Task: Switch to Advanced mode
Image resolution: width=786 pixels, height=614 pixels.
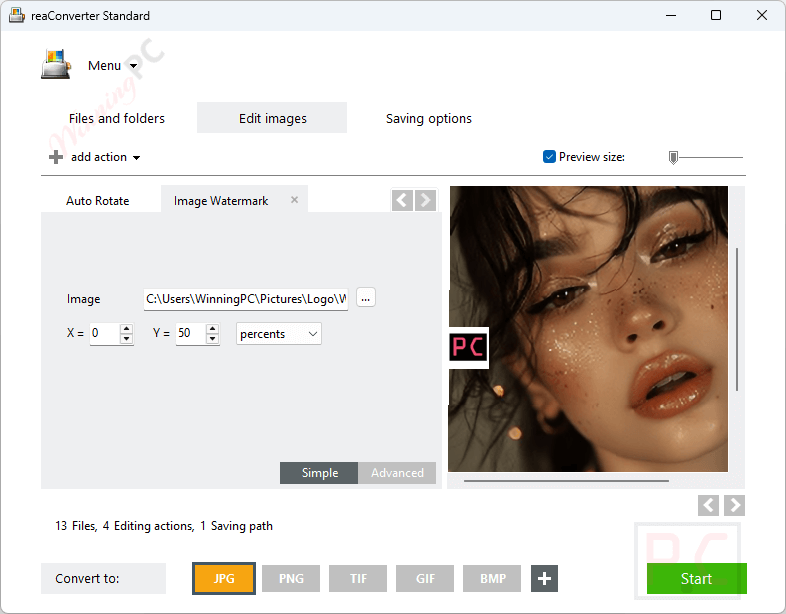Action: (397, 473)
